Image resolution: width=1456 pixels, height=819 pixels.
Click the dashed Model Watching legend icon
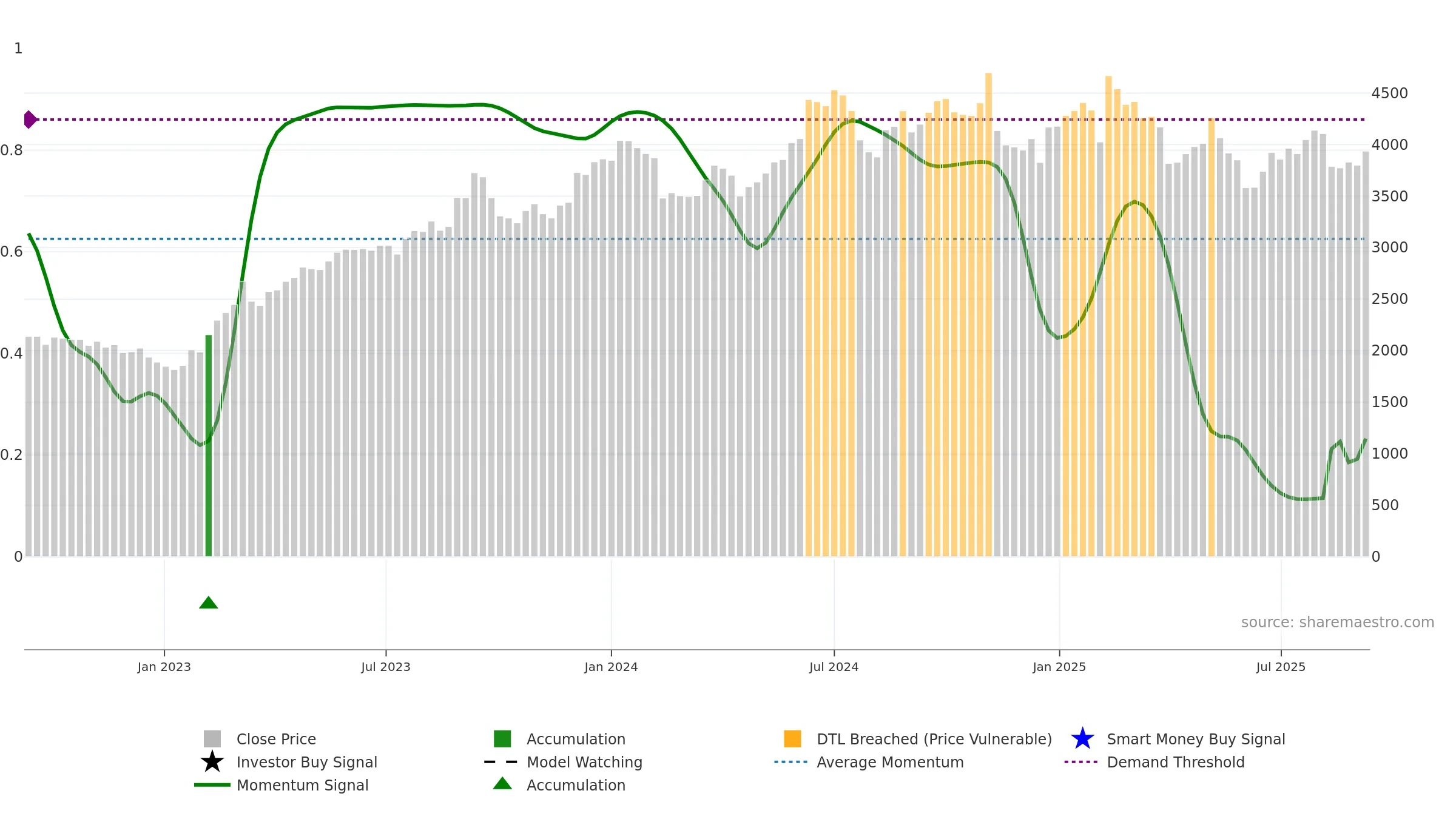(500, 762)
